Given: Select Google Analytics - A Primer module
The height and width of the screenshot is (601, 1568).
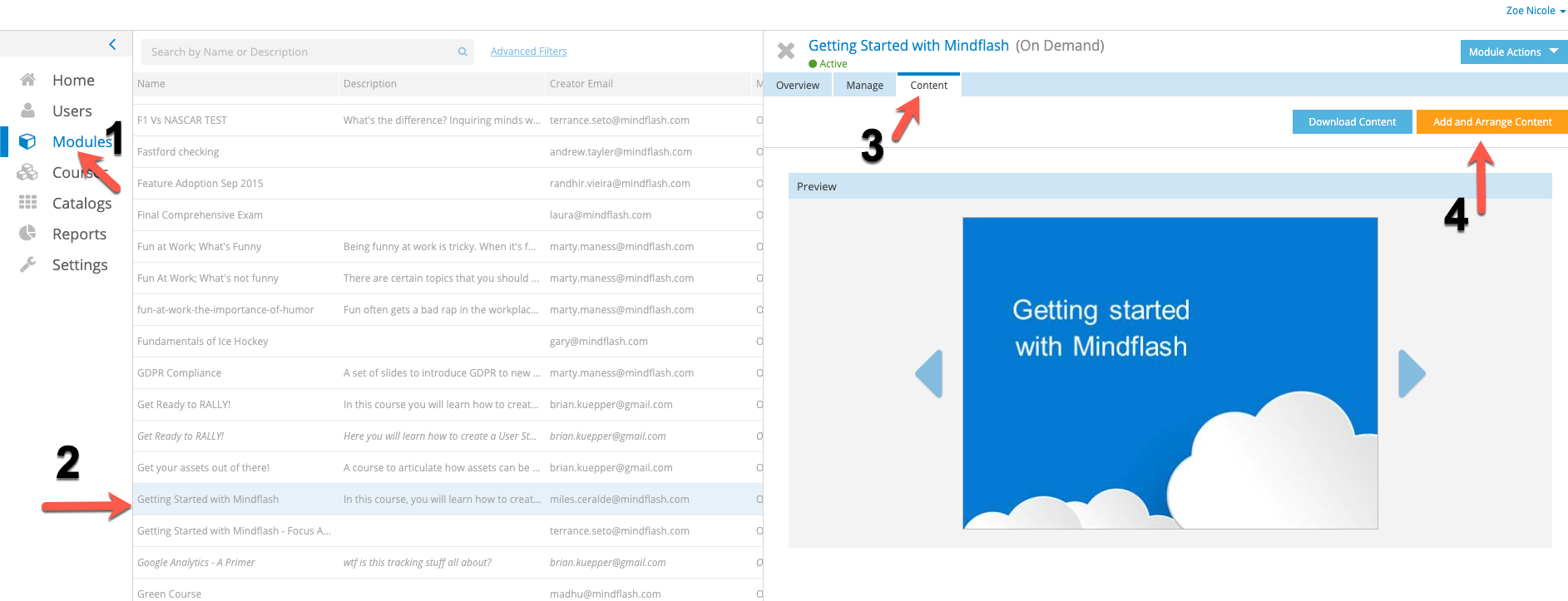Looking at the screenshot, I should [x=448, y=563].
